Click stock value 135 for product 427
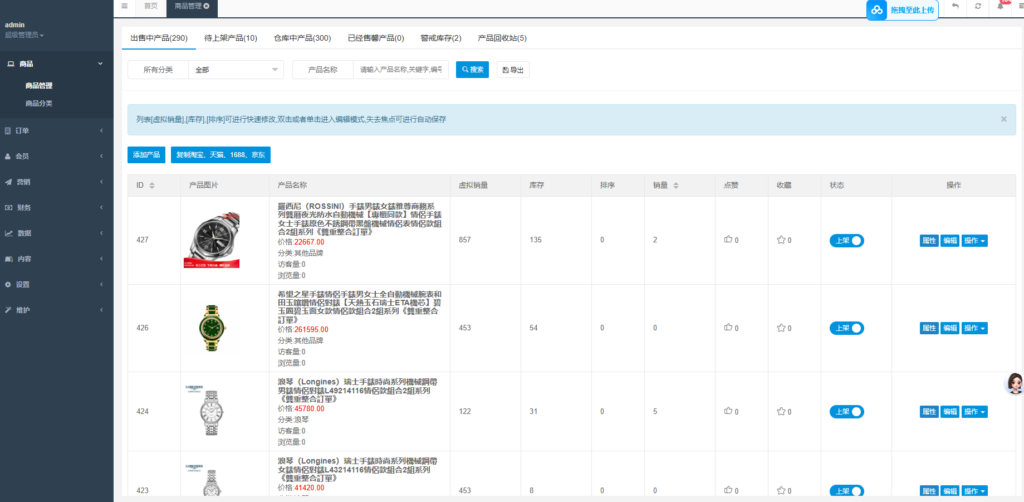The image size is (1024, 502). [536, 240]
